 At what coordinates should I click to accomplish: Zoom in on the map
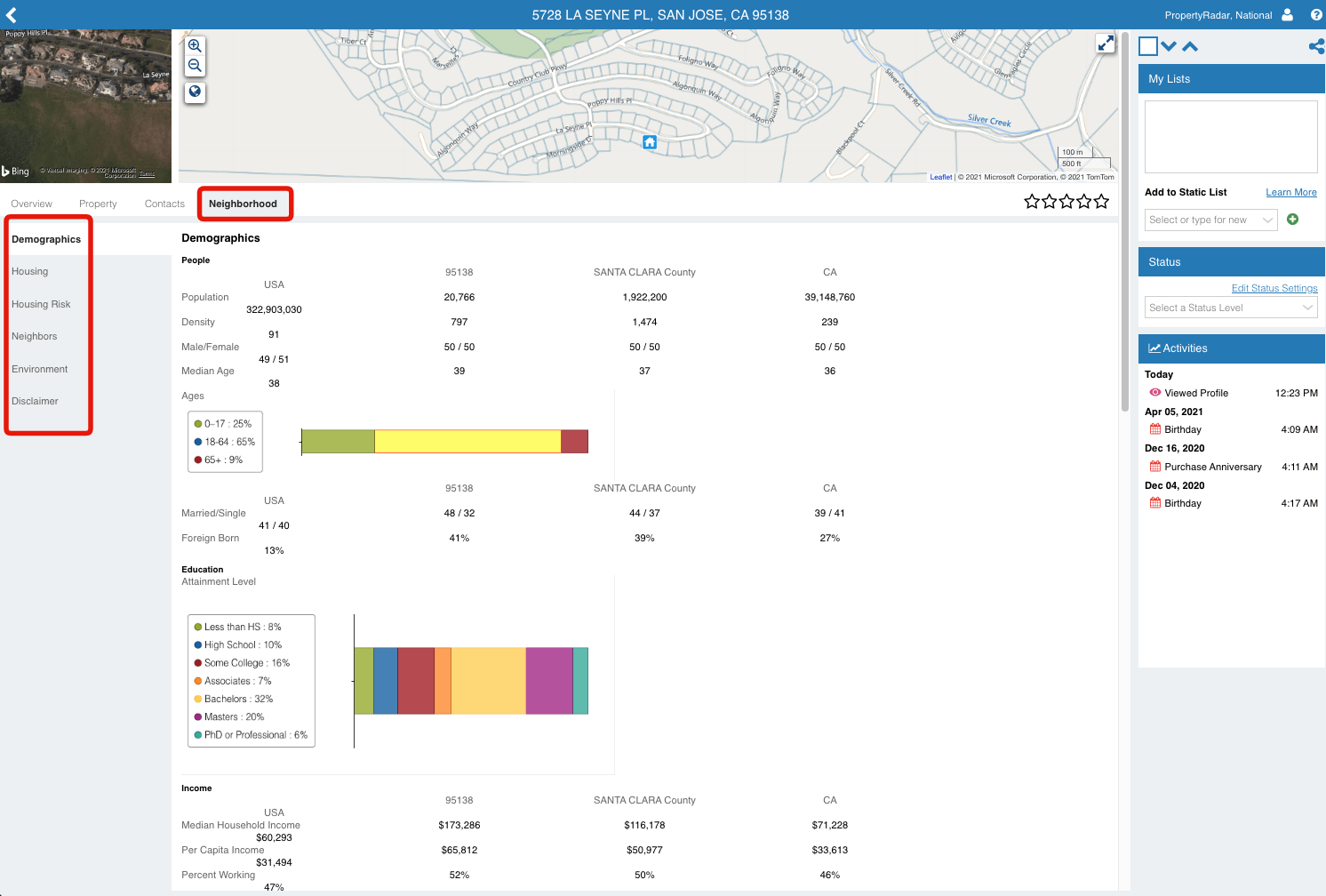tap(195, 45)
